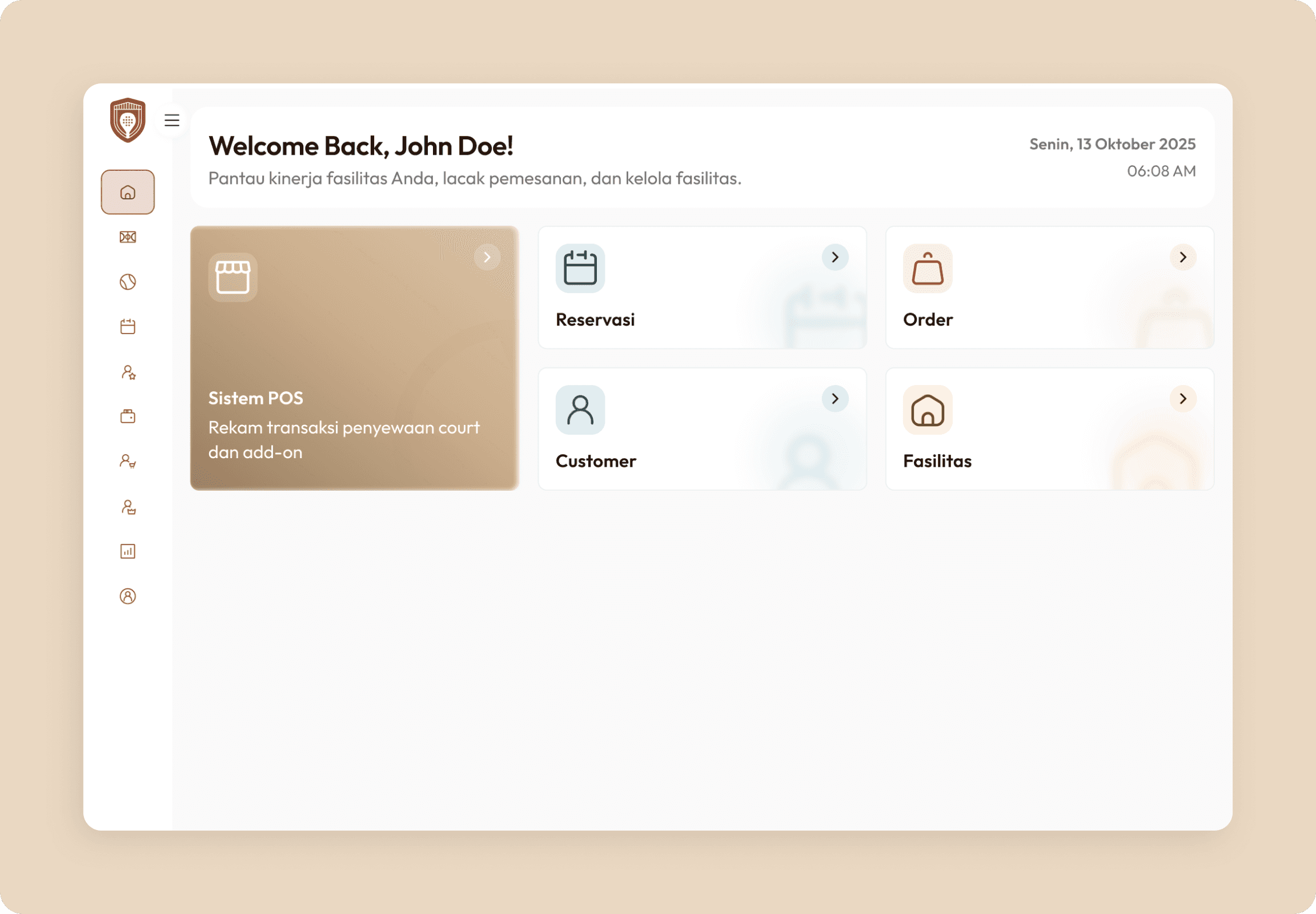
Task: Open Order card chevron arrow
Action: point(1182,257)
